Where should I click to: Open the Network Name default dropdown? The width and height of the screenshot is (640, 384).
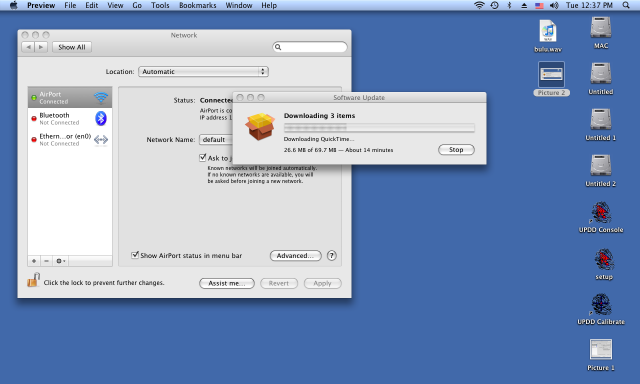216,140
